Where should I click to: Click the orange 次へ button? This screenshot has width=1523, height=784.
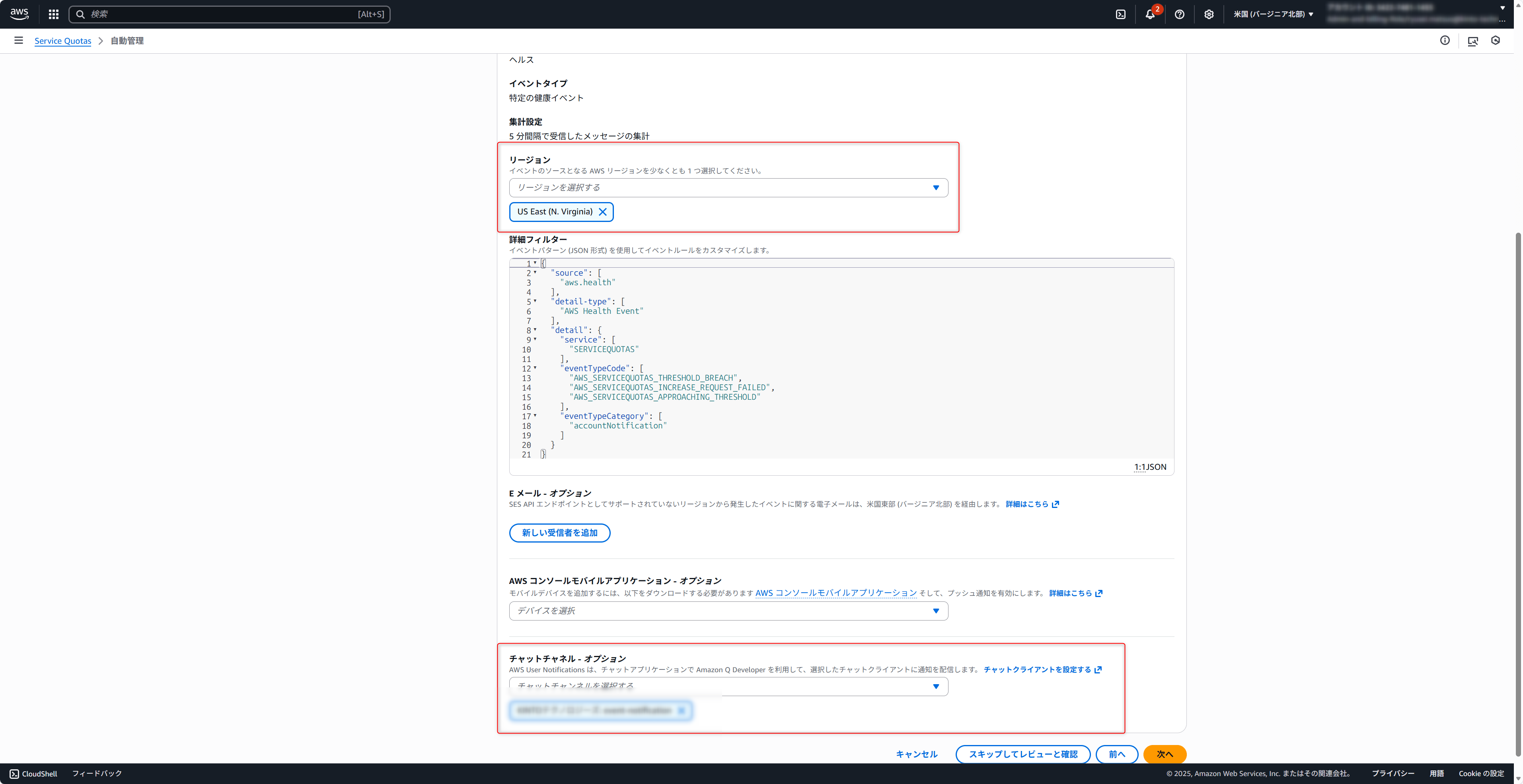[1164, 754]
